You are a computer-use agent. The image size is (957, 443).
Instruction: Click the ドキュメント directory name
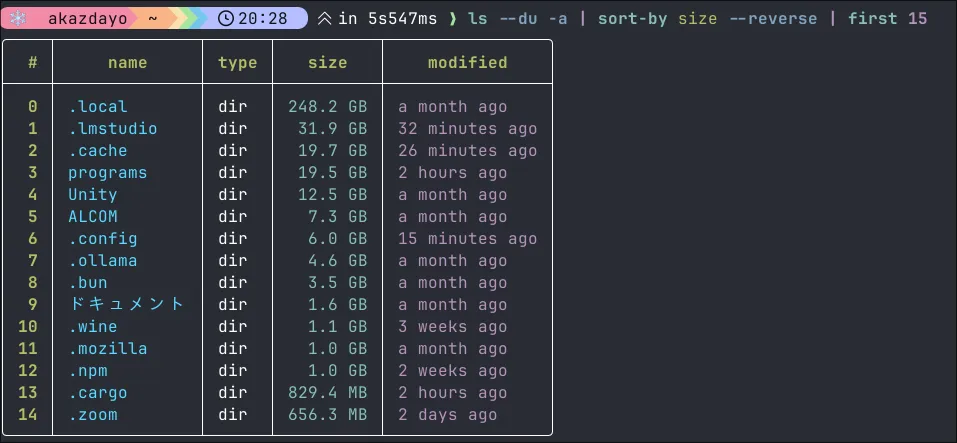pyautogui.click(x=126, y=305)
